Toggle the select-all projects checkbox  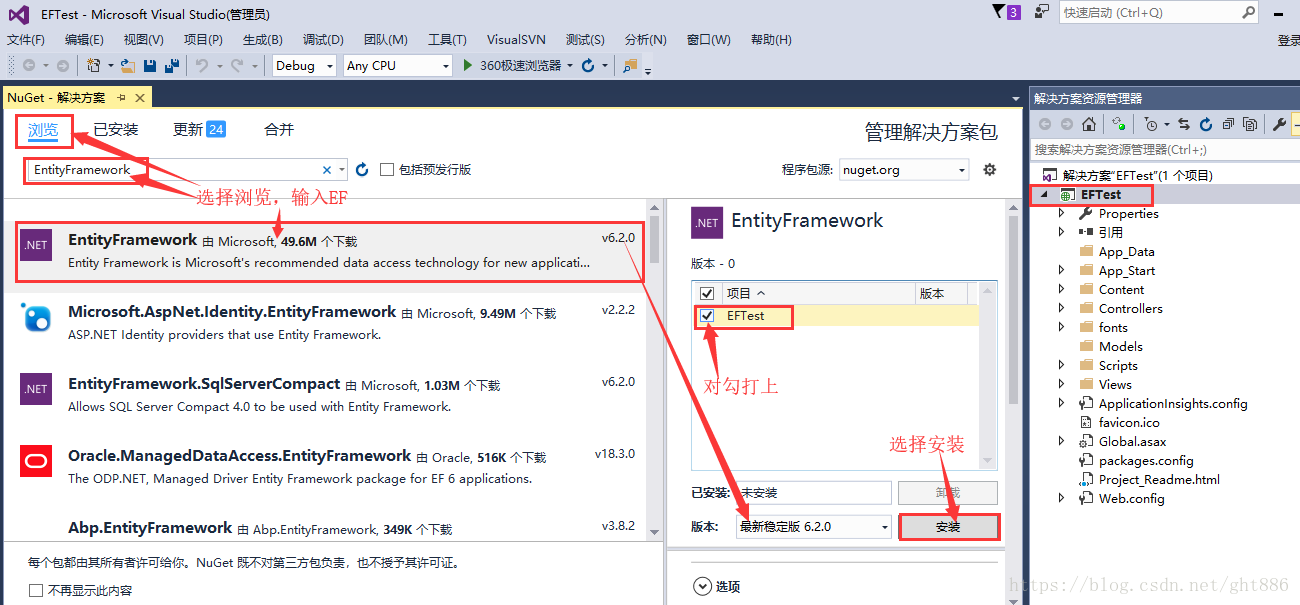click(707, 294)
